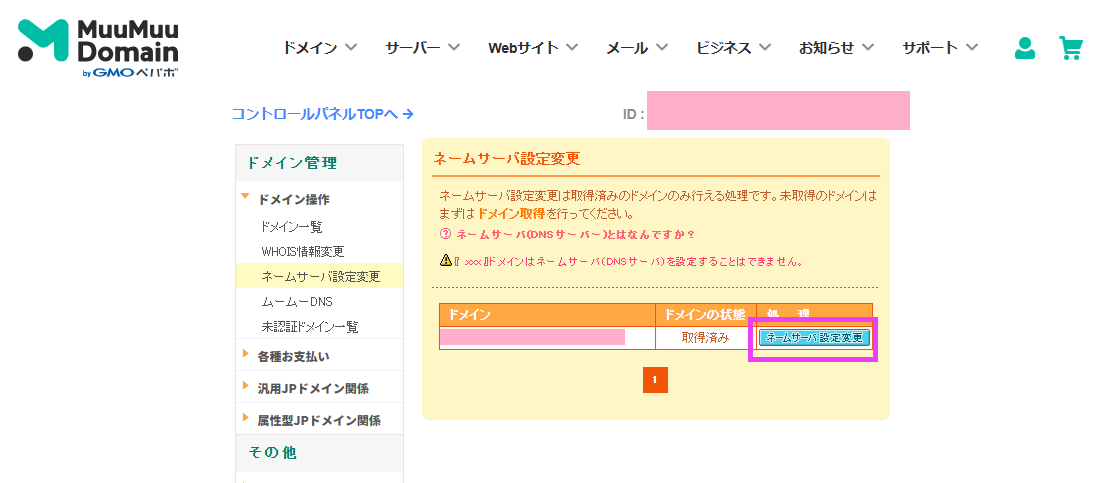Viewport: 1096px width, 483px height.
Task: Click the ドメインの状態 column header
Action: [705, 315]
